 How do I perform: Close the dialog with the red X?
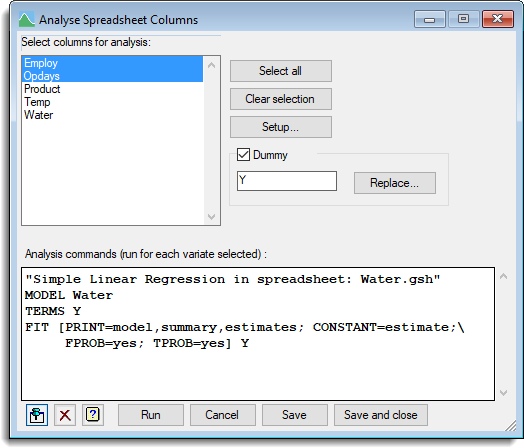point(498,19)
